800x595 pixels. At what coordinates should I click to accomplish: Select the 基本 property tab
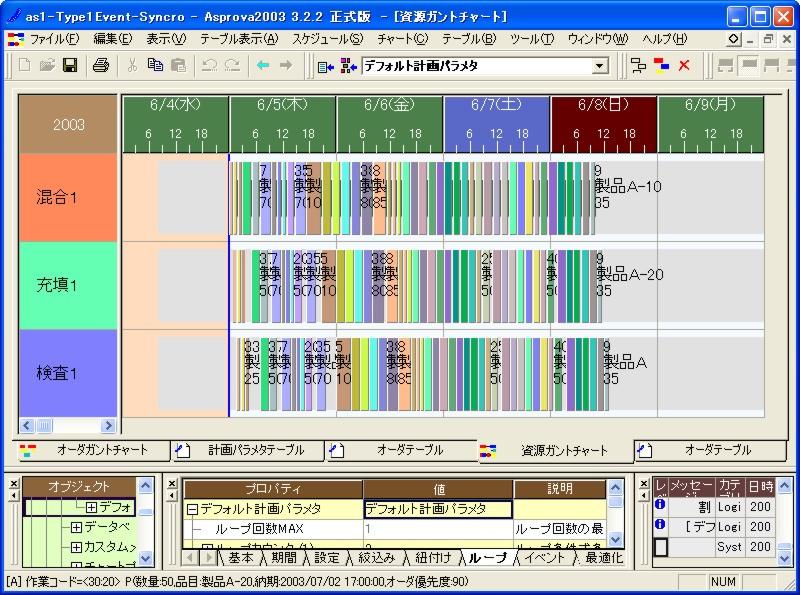pos(240,558)
